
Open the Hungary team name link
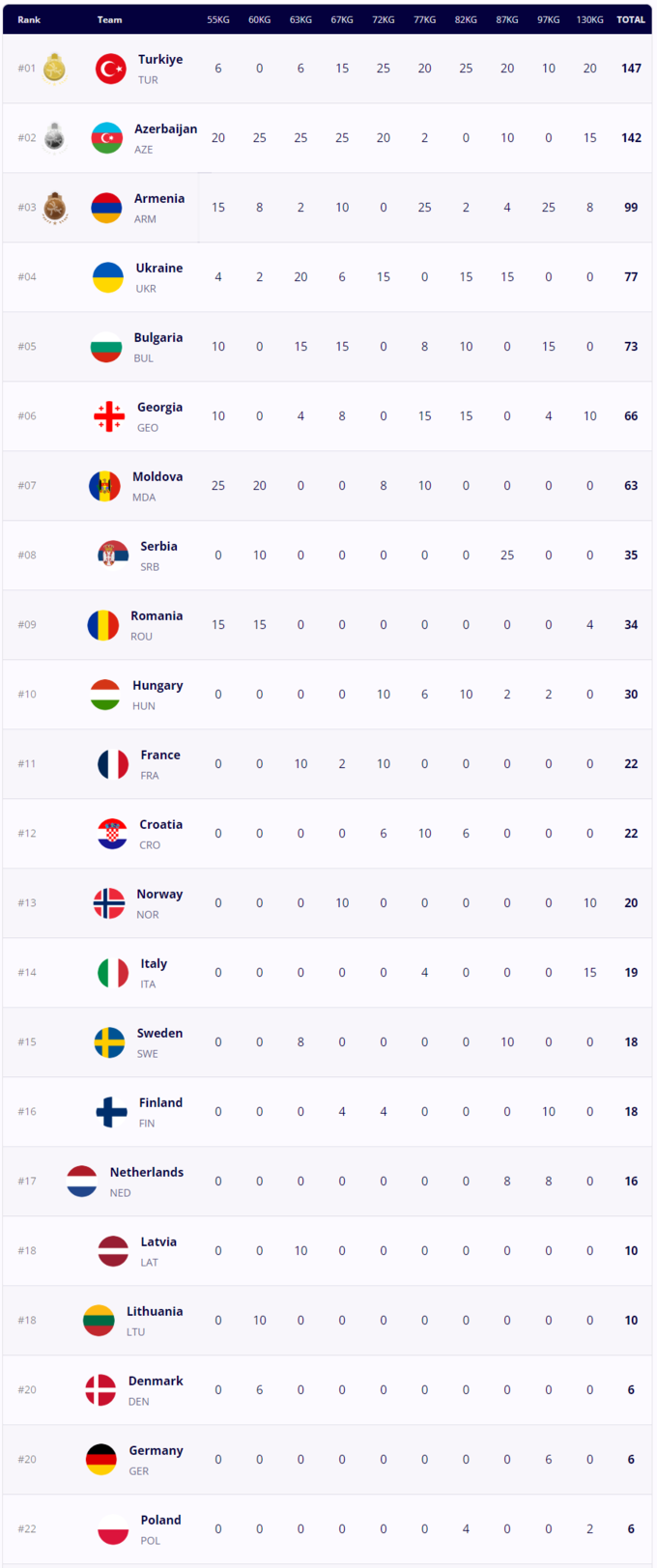click(157, 685)
